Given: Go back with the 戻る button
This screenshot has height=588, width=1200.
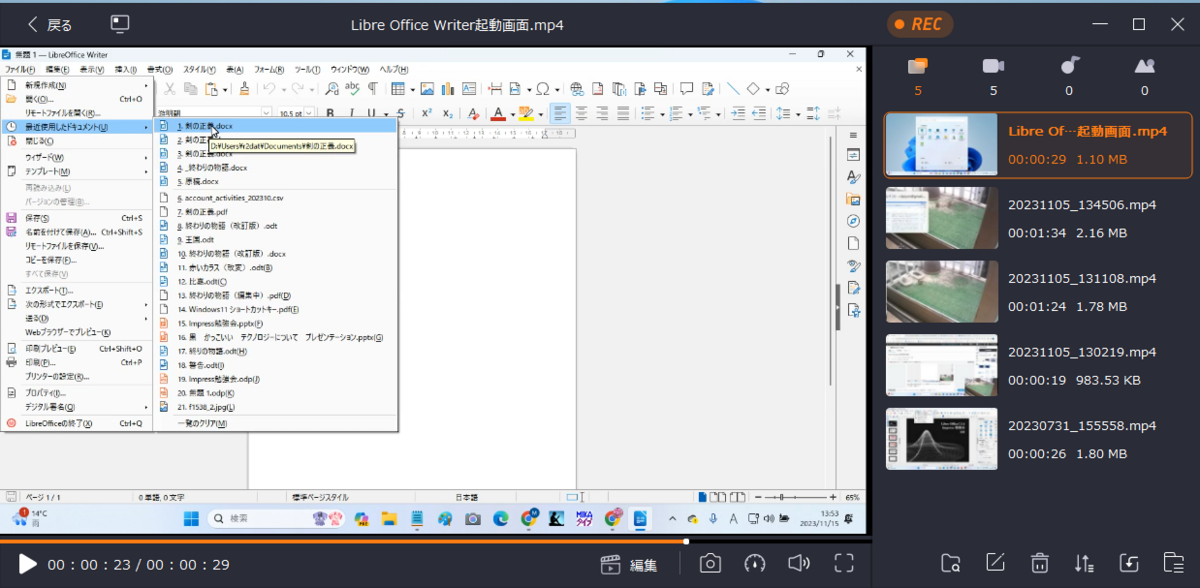Looking at the screenshot, I should (x=50, y=24).
